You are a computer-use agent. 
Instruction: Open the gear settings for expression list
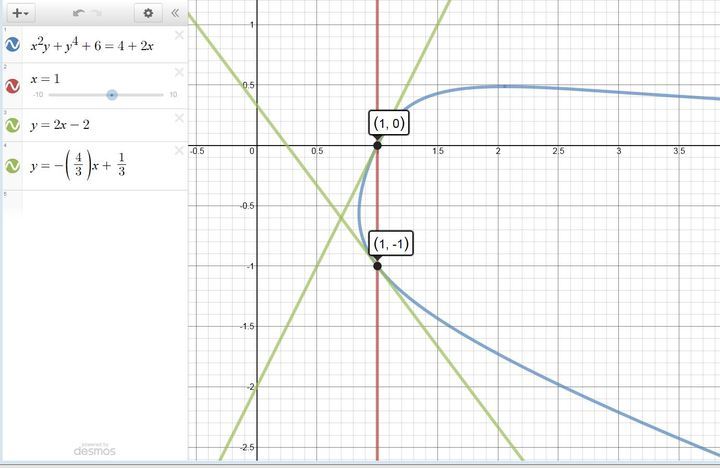[148, 13]
